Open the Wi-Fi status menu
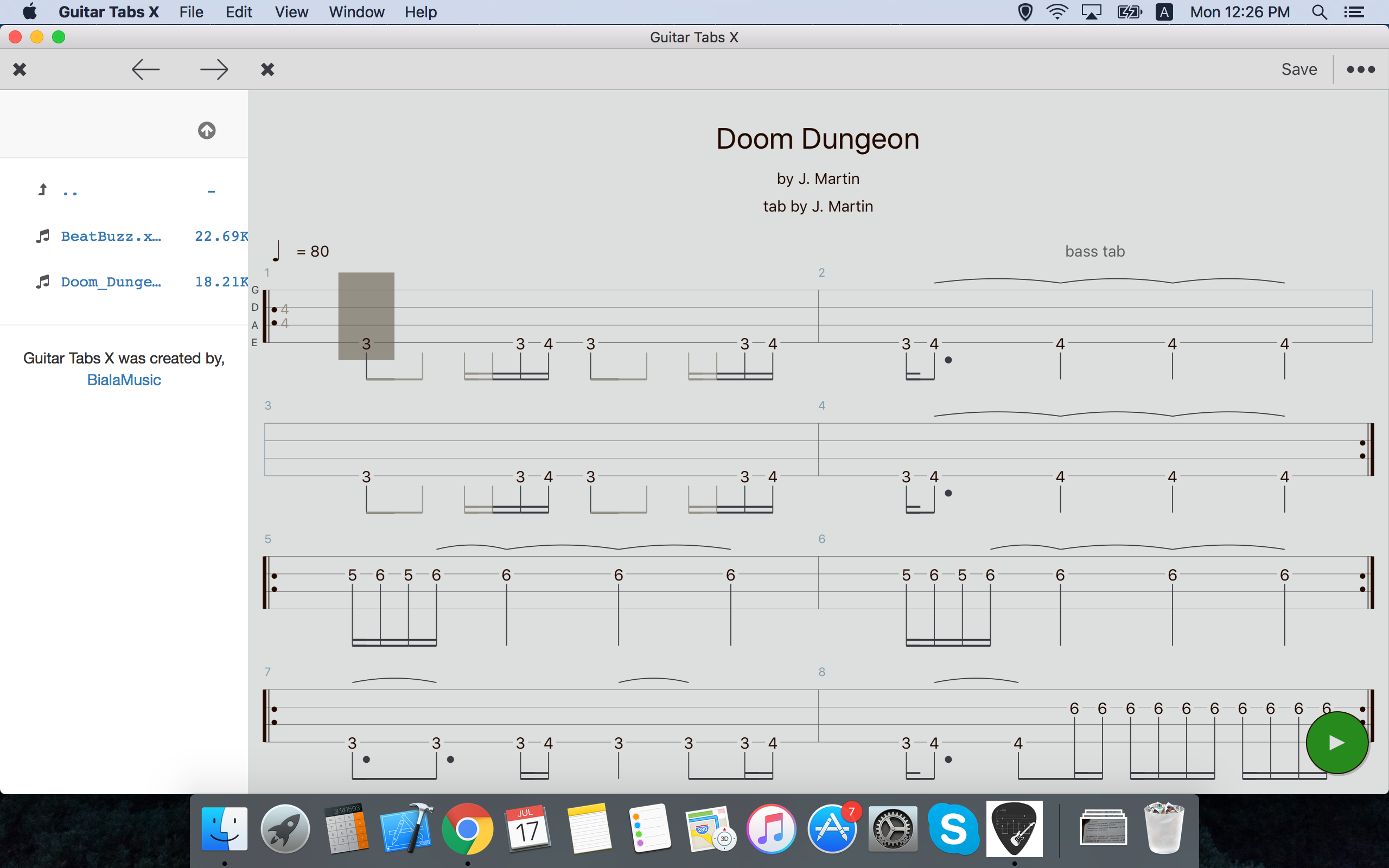 coord(1057,12)
